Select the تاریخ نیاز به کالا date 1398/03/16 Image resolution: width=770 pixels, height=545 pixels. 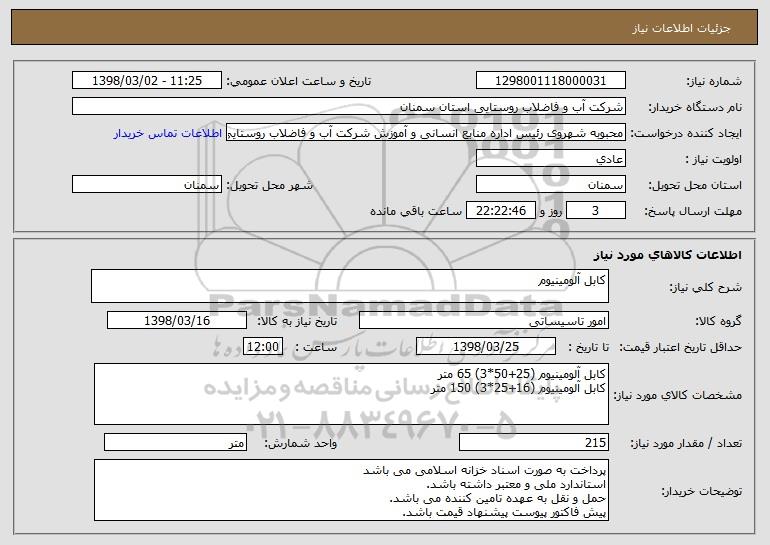coord(177,321)
